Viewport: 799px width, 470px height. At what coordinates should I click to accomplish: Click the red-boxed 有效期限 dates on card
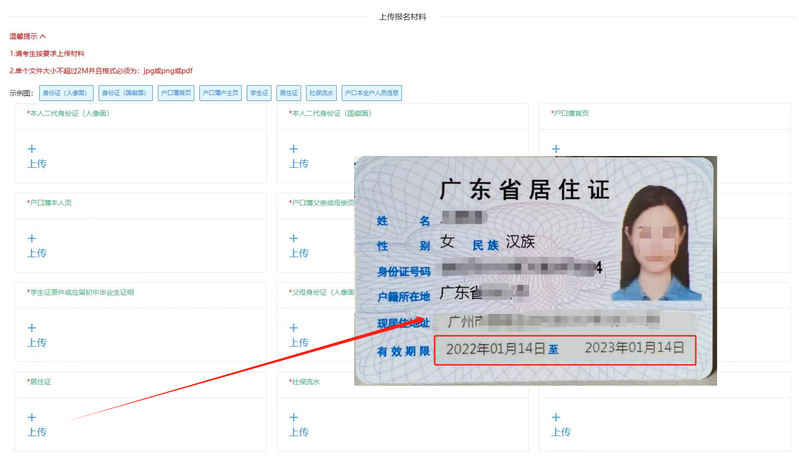click(565, 349)
